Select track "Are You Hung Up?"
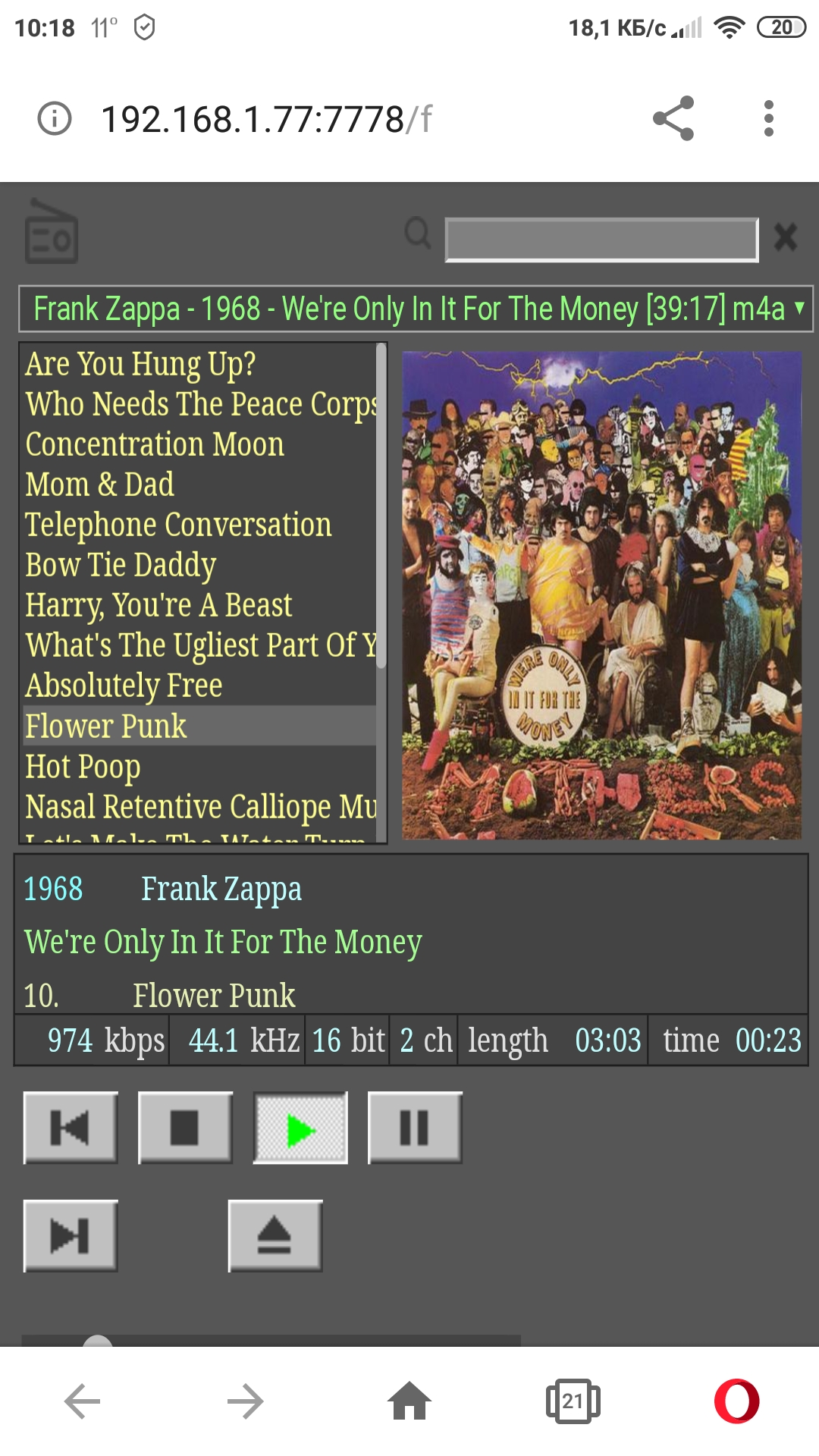Viewport: 819px width, 1456px height. pos(200,364)
